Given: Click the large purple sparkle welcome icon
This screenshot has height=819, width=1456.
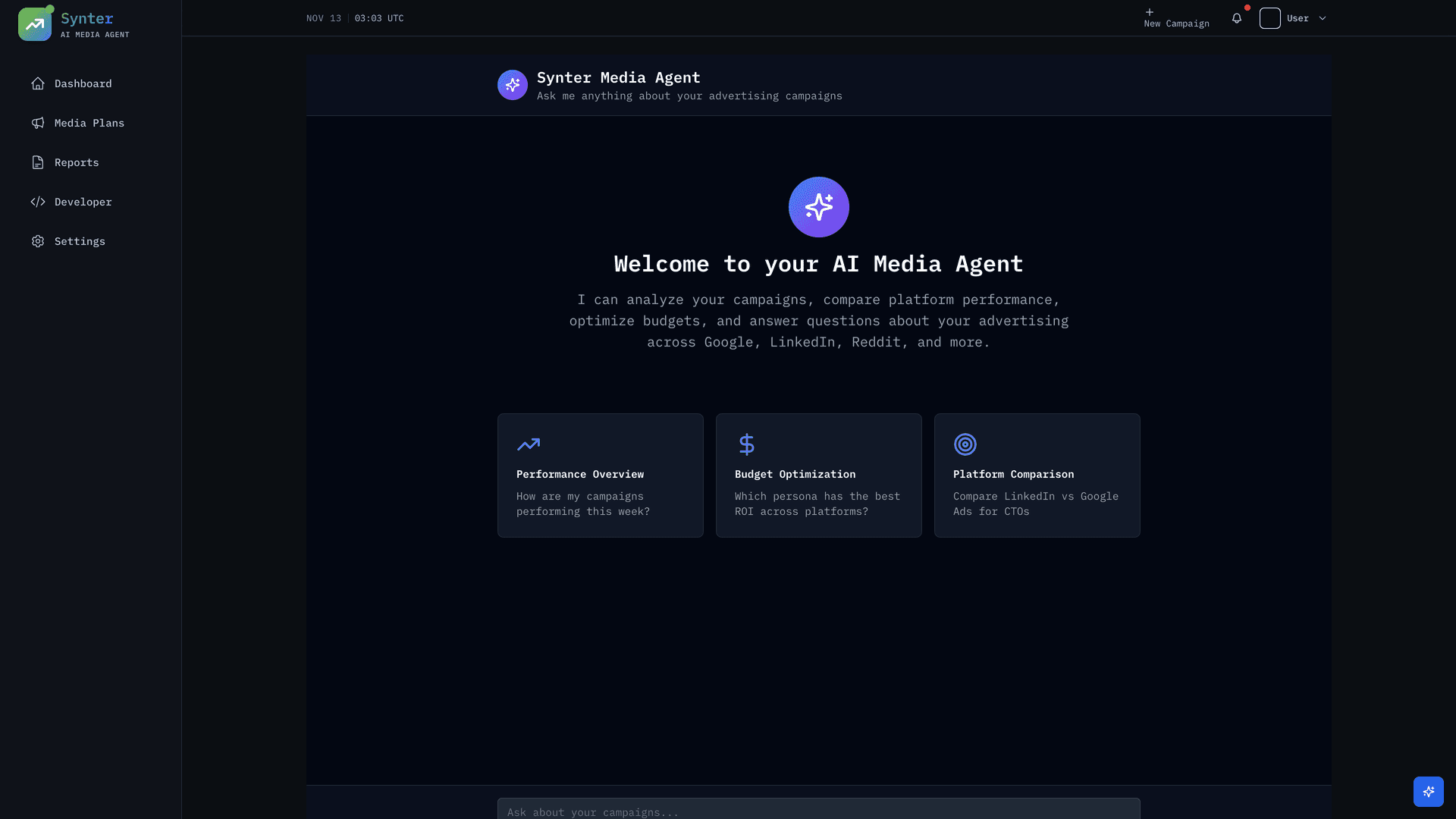Looking at the screenshot, I should (x=818, y=207).
